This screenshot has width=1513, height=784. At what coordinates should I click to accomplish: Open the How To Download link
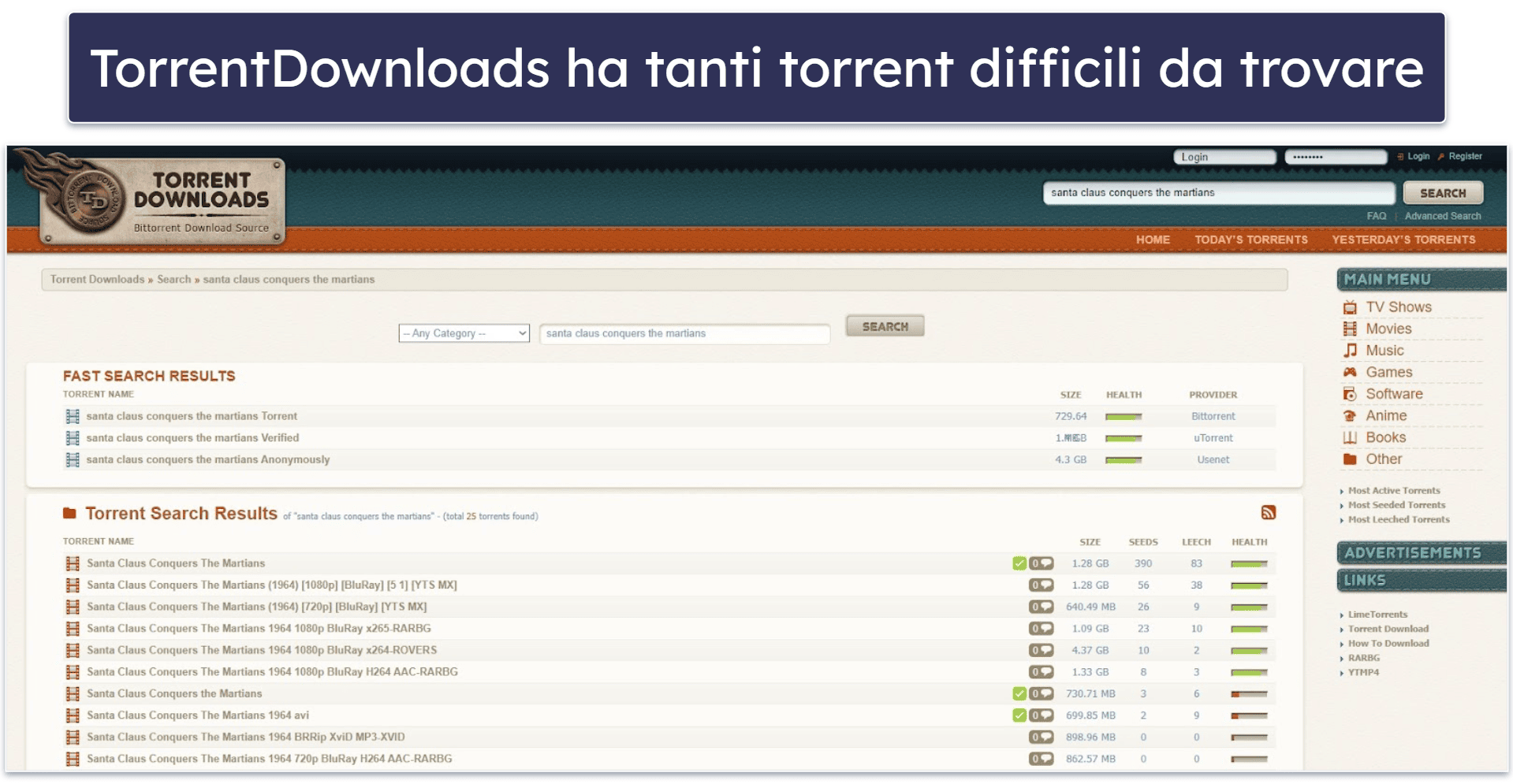pos(1388,643)
